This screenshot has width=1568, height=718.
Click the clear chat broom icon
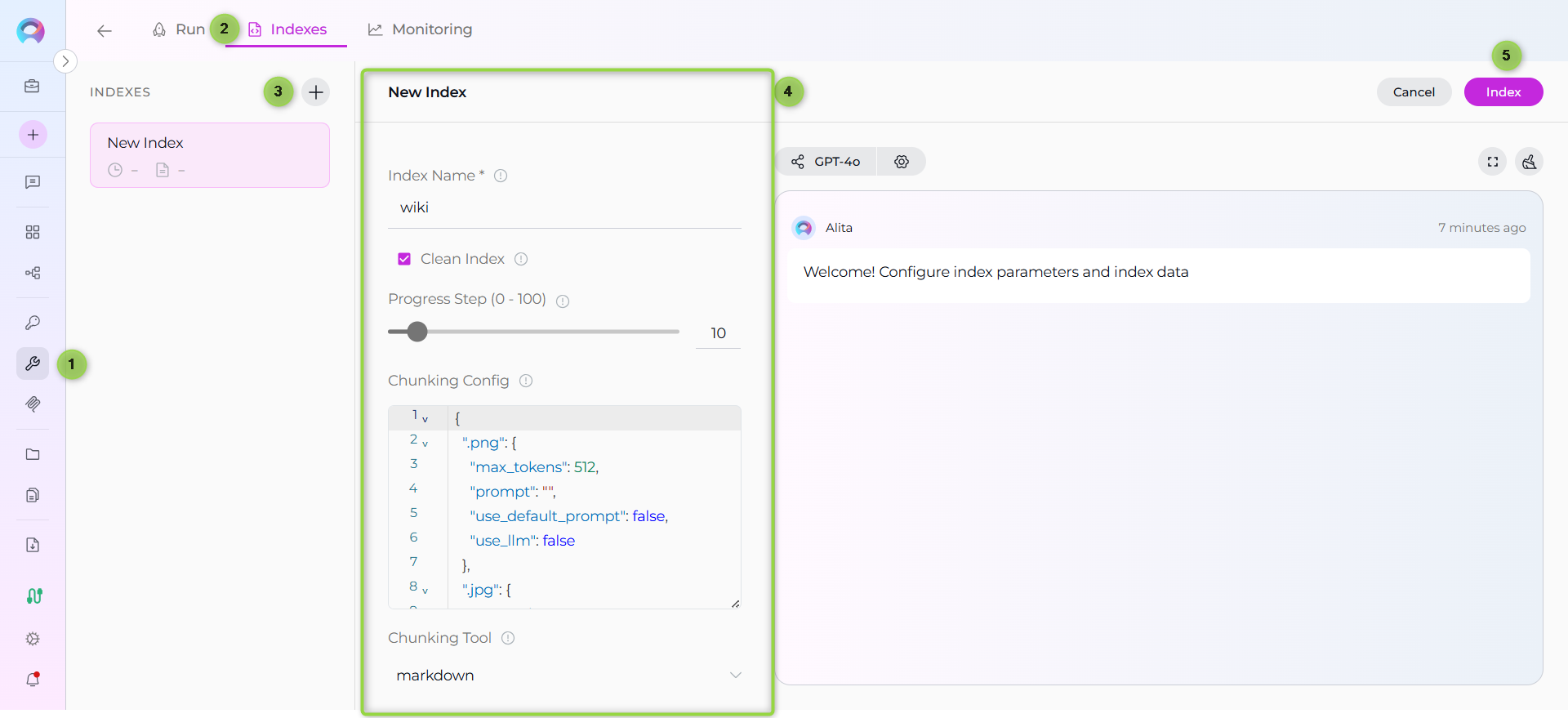[1529, 162]
